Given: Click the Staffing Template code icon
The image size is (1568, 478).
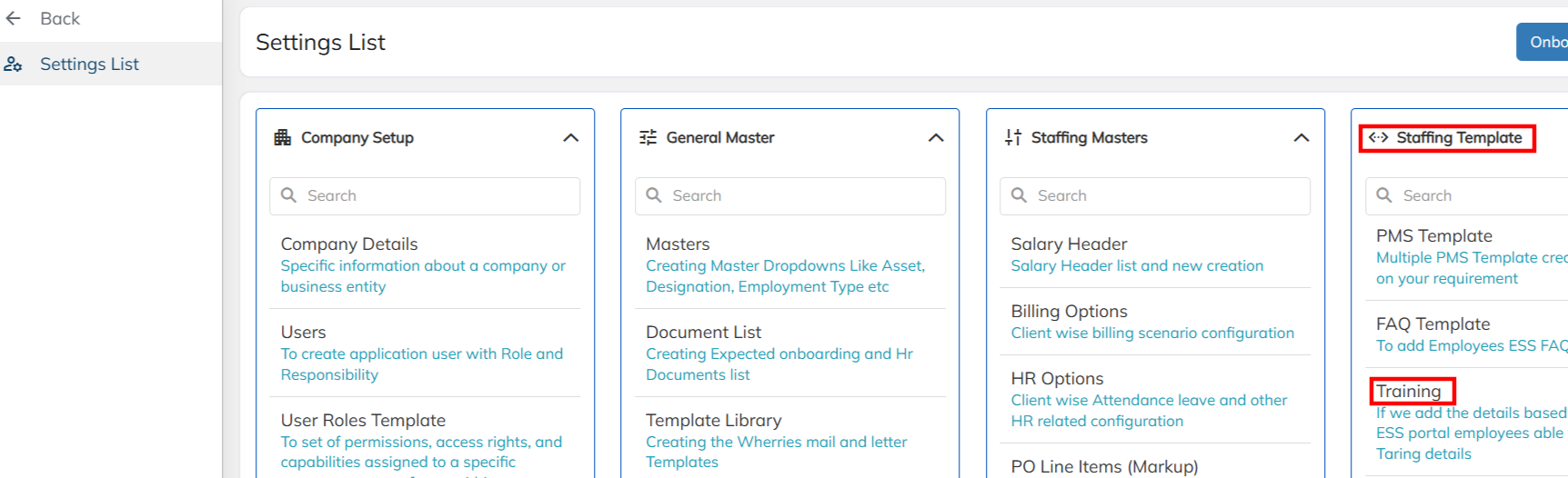Looking at the screenshot, I should point(1379,137).
